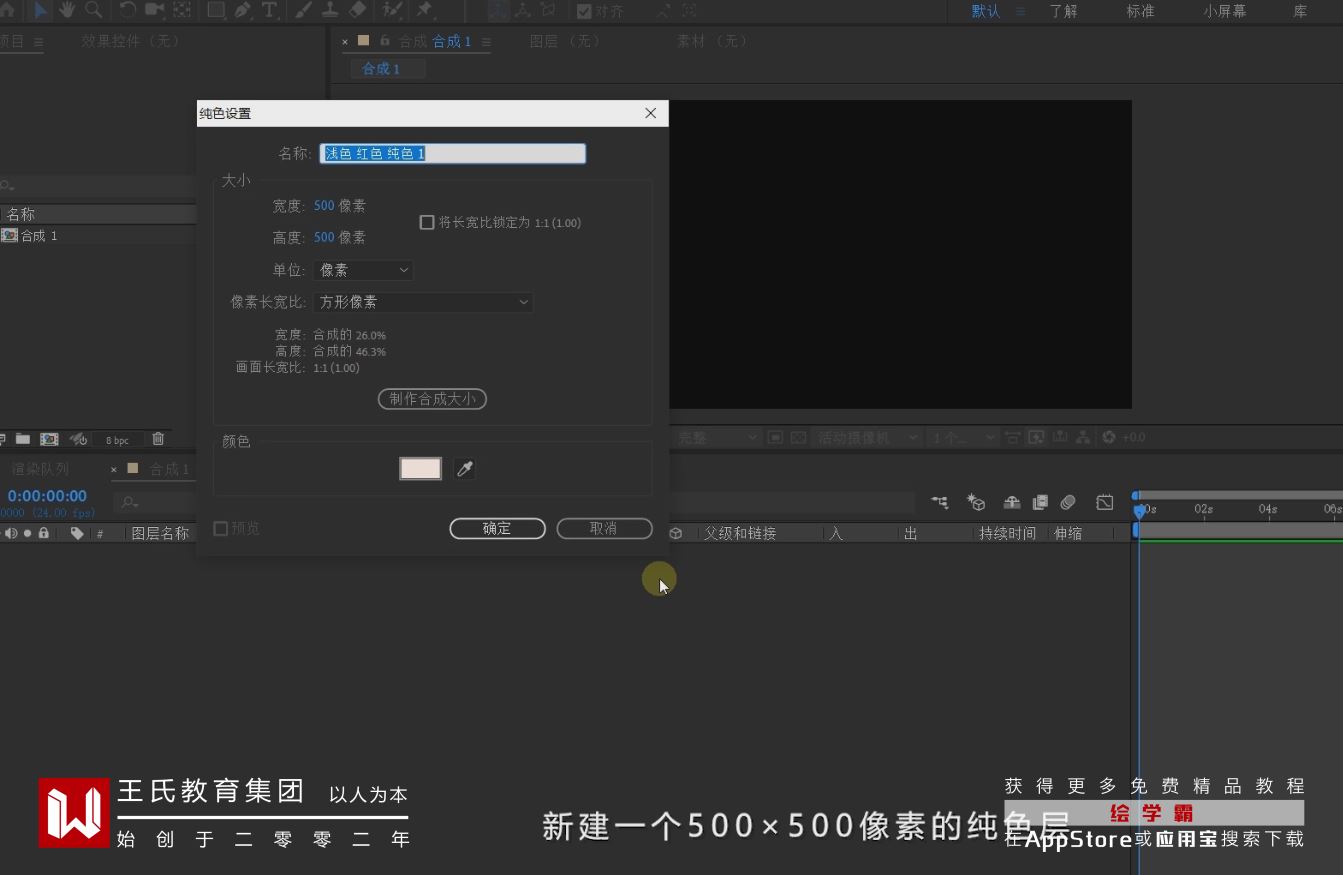This screenshot has height=875, width=1343.
Task: Select the Roto Brush tool
Action: click(392, 10)
